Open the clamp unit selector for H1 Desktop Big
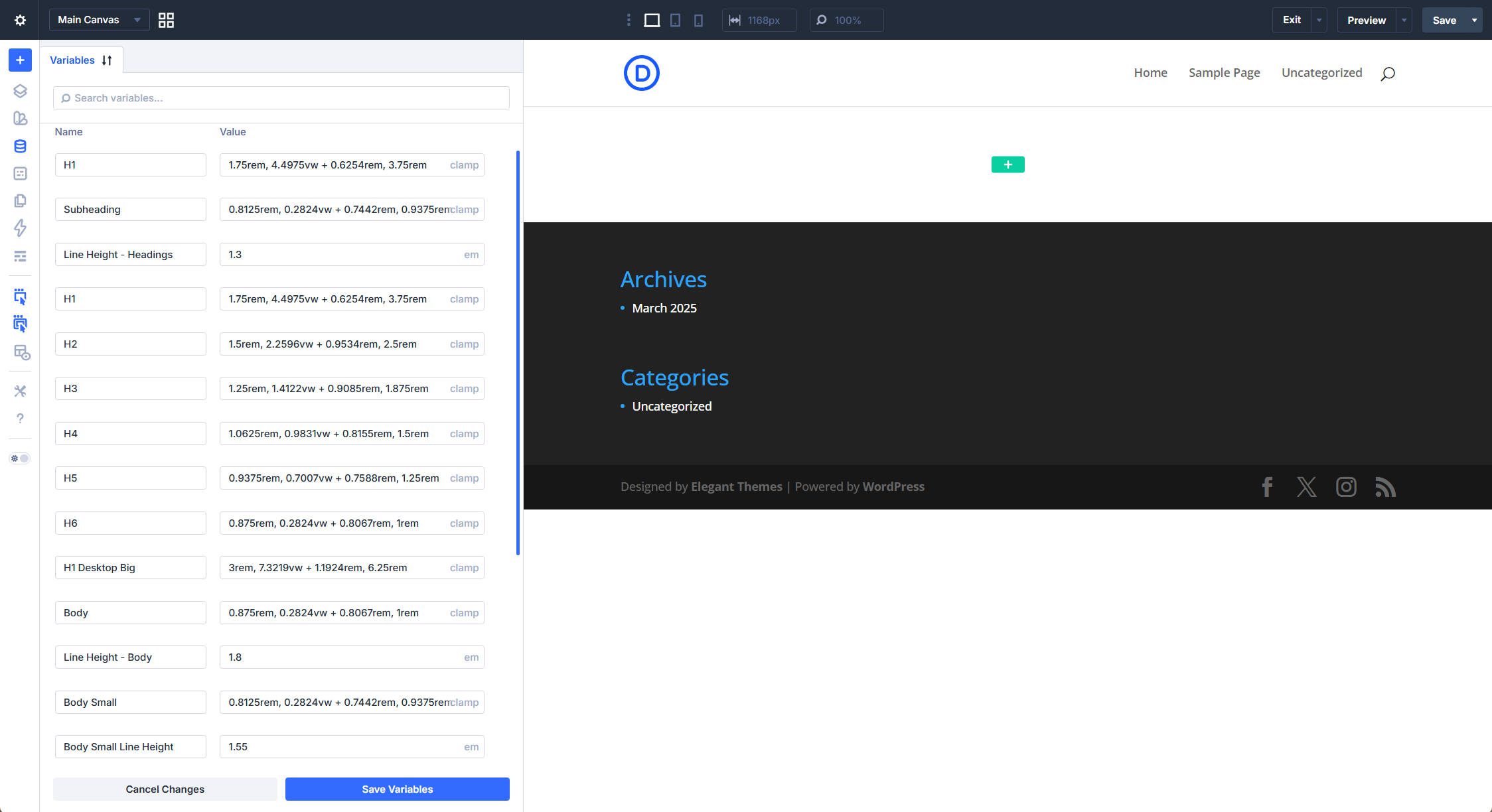 464,568
